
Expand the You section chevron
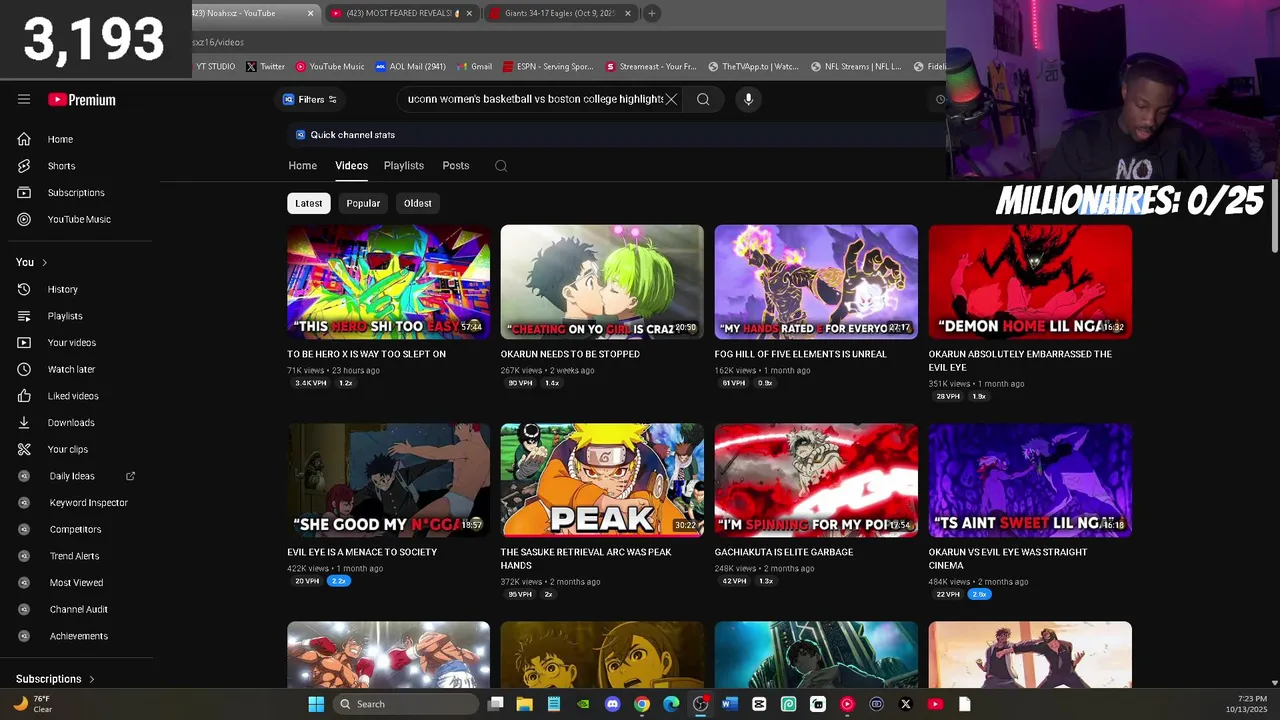pyautogui.click(x=44, y=263)
